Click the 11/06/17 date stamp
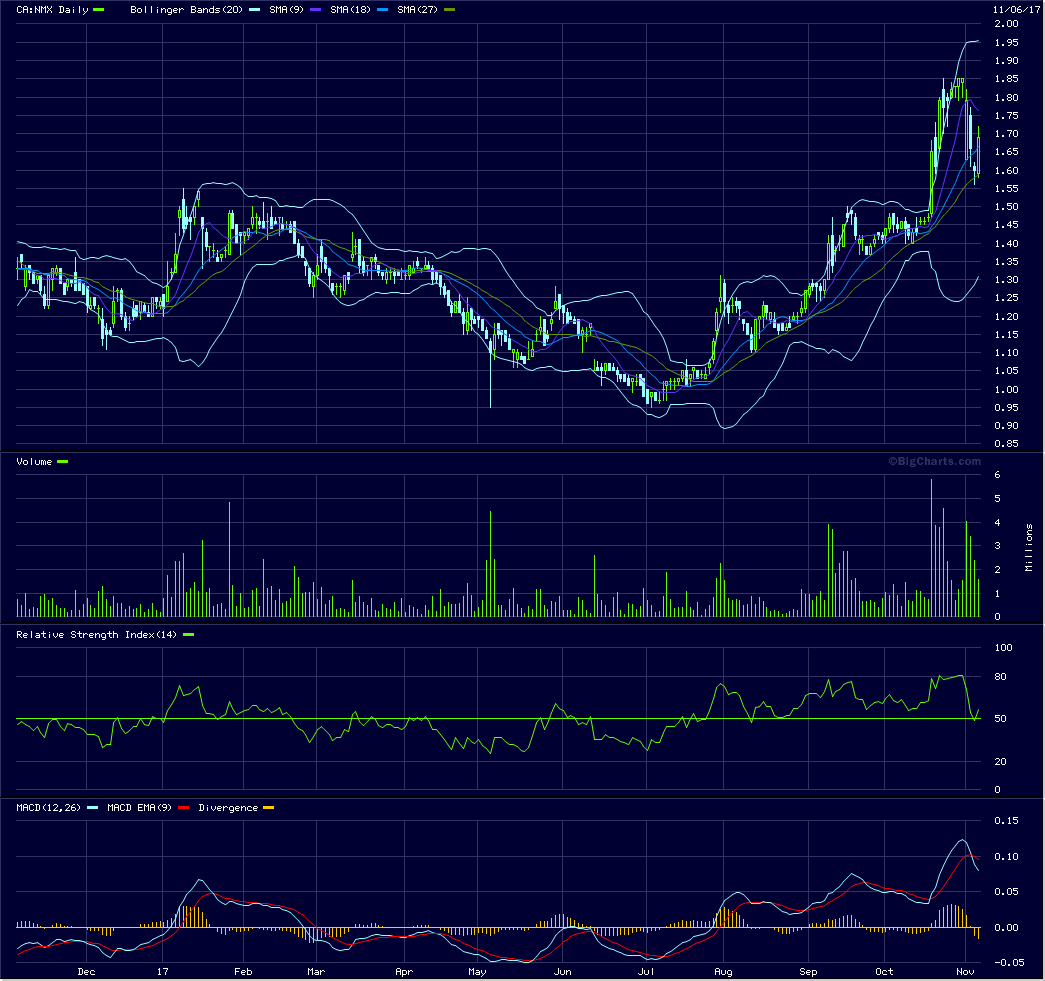1045x981 pixels. tap(1016, 9)
